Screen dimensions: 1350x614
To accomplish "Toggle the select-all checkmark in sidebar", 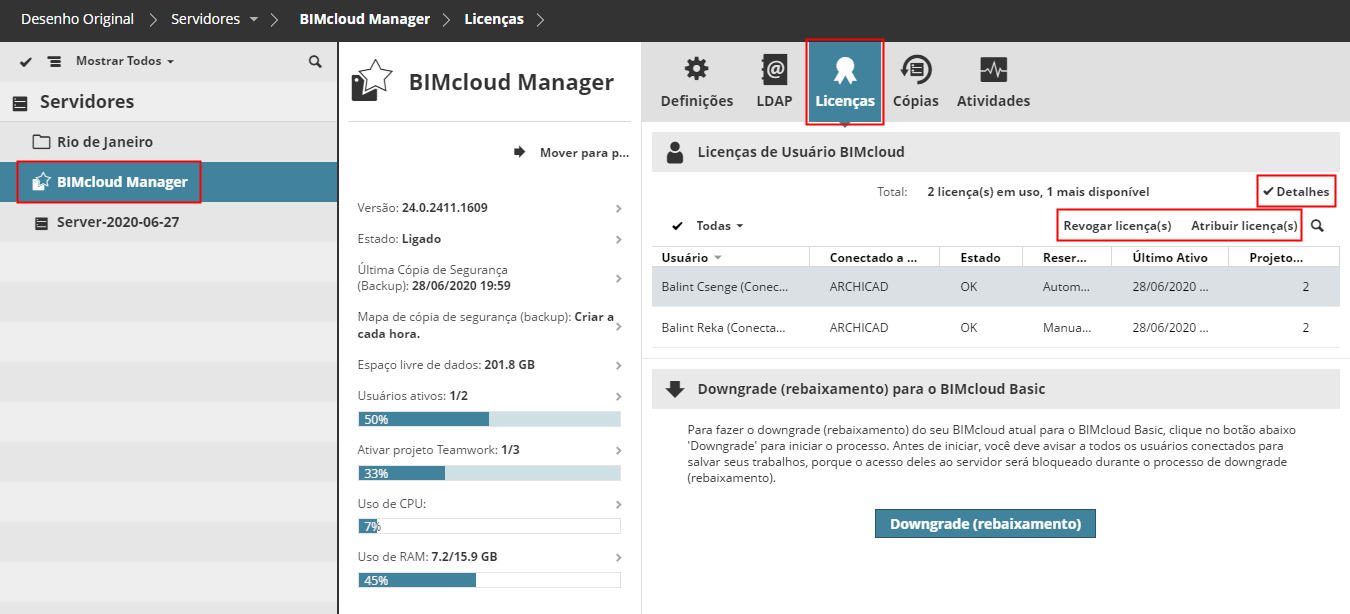I will tap(26, 62).
